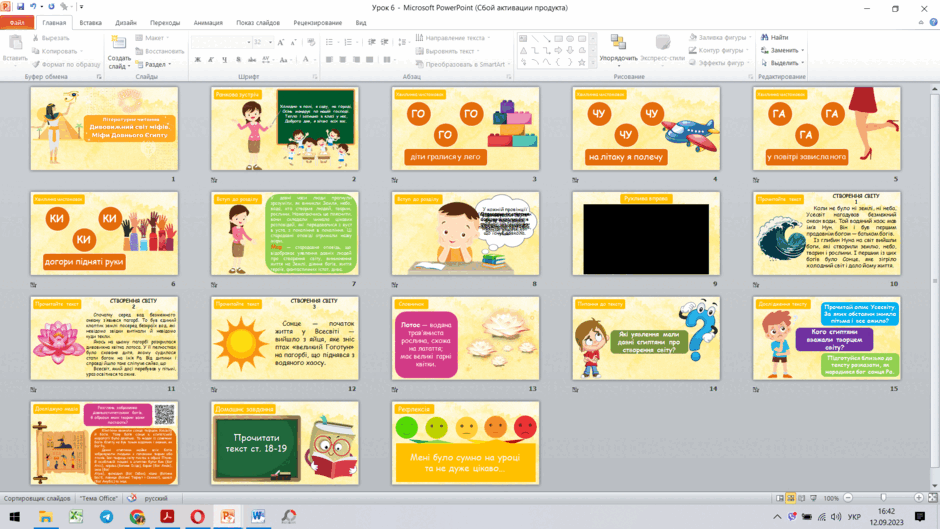Align text right
This screenshot has height=529, width=940.
pyautogui.click(x=356, y=59)
